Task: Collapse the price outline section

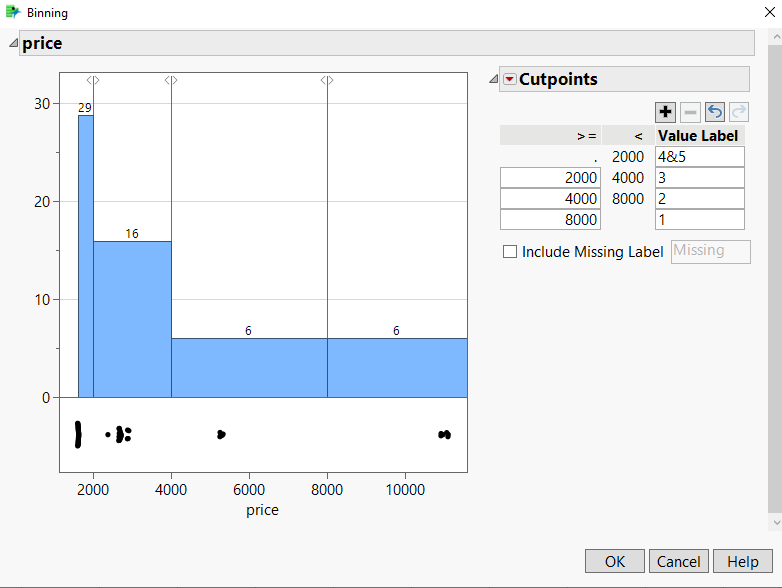Action: click(x=13, y=43)
